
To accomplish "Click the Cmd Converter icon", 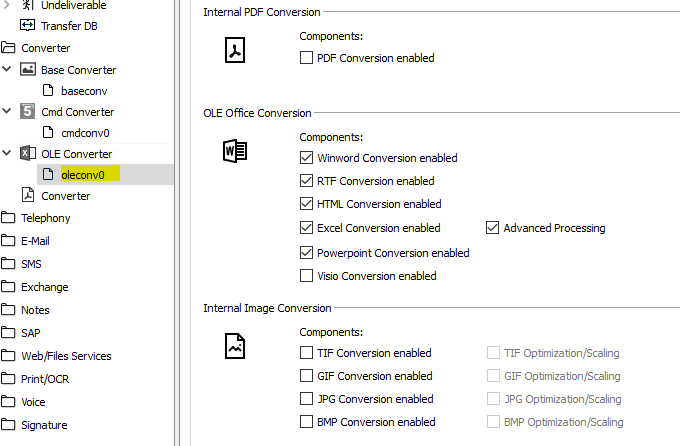I will pyautogui.click(x=28, y=112).
